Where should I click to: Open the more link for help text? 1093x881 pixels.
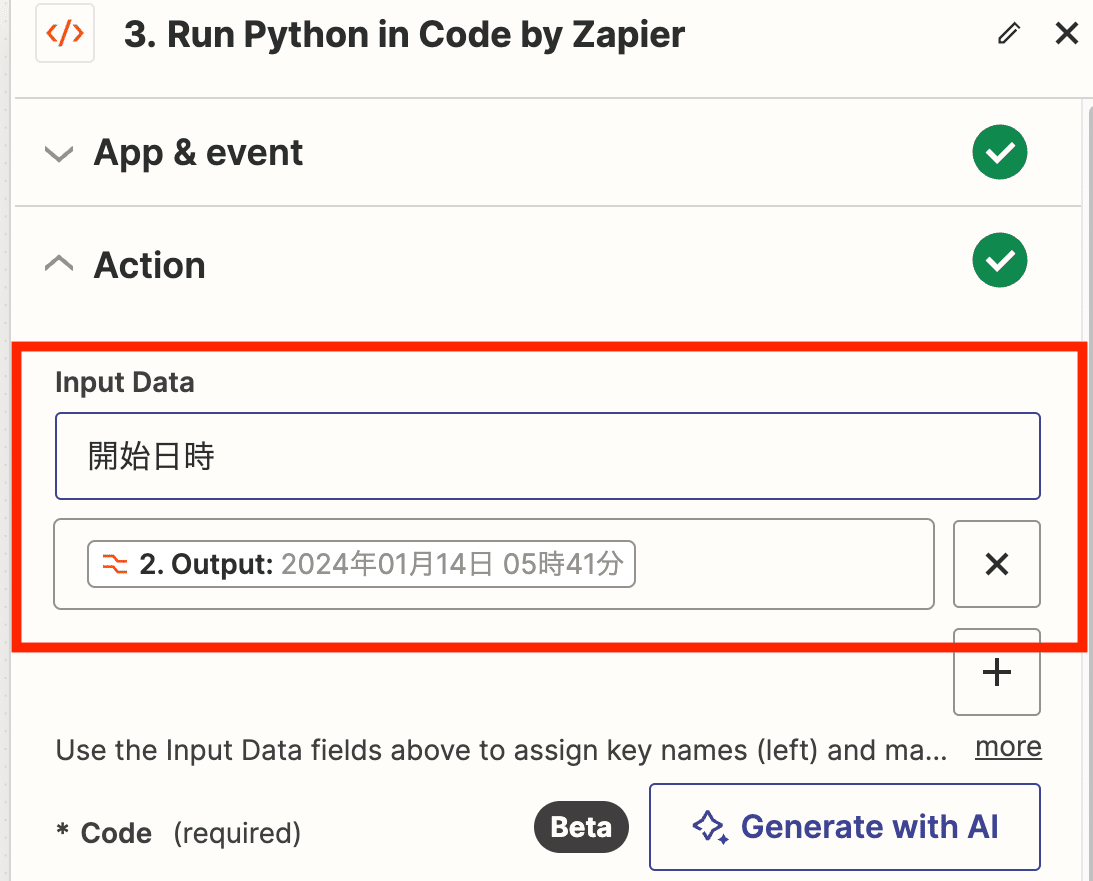1008,746
